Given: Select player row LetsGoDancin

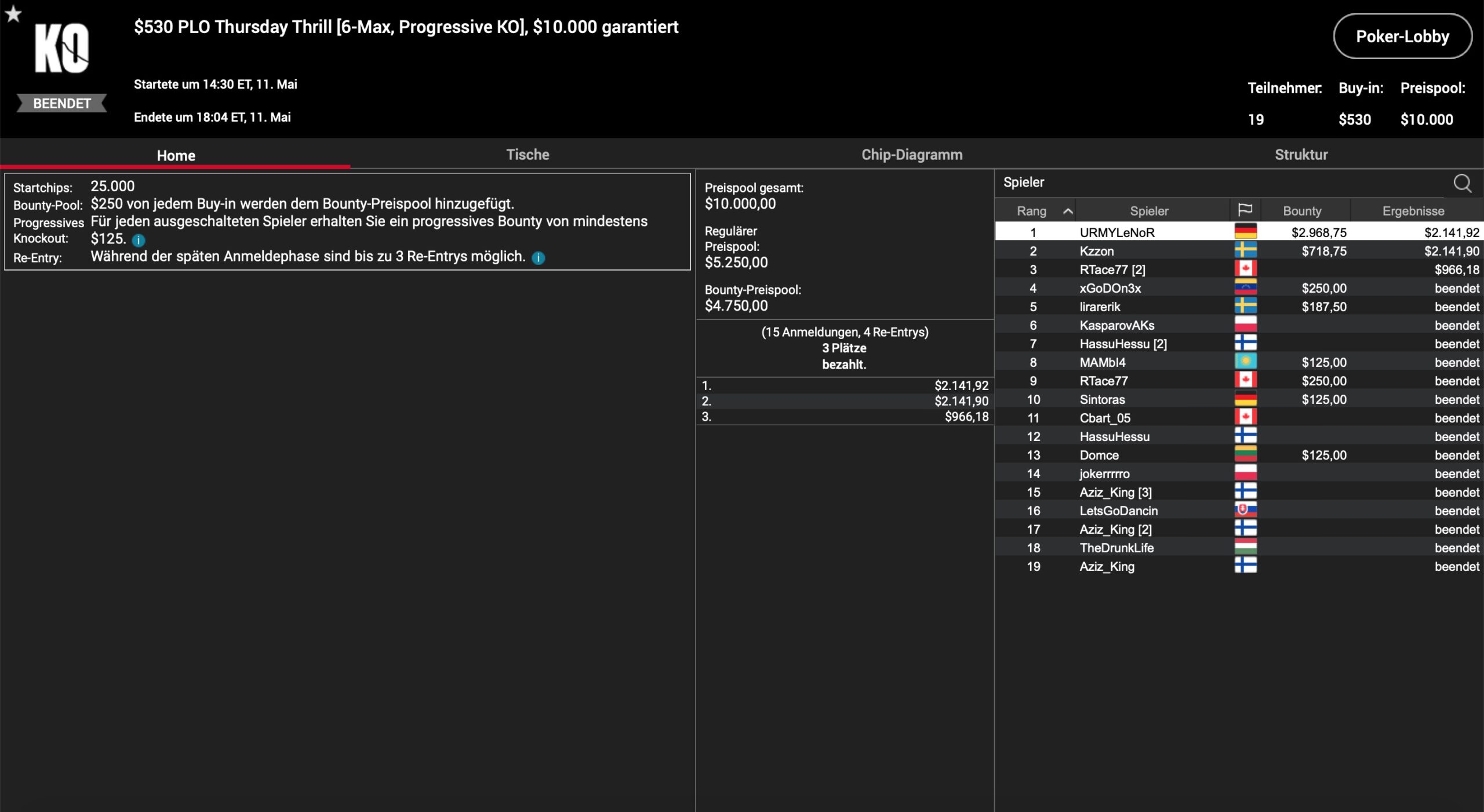Looking at the screenshot, I should [x=1118, y=511].
